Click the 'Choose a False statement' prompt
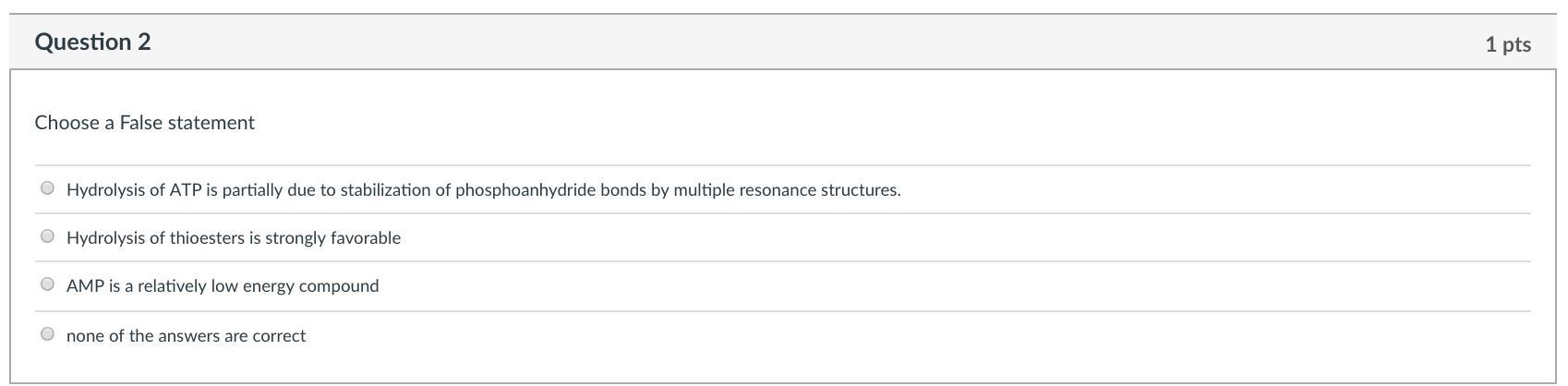The width and height of the screenshot is (1568, 386). (x=144, y=123)
